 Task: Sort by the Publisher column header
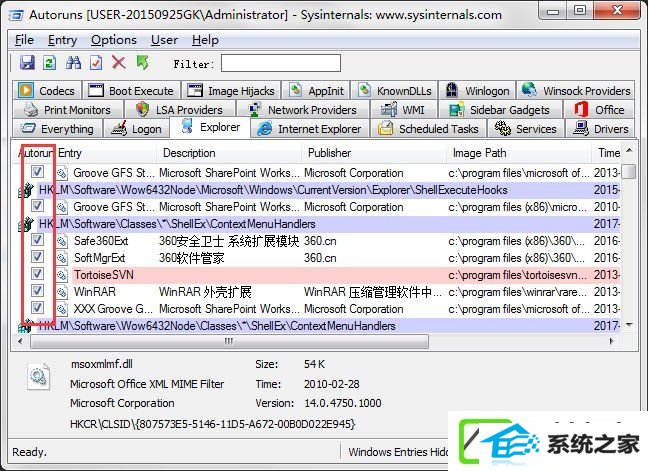coord(374,153)
